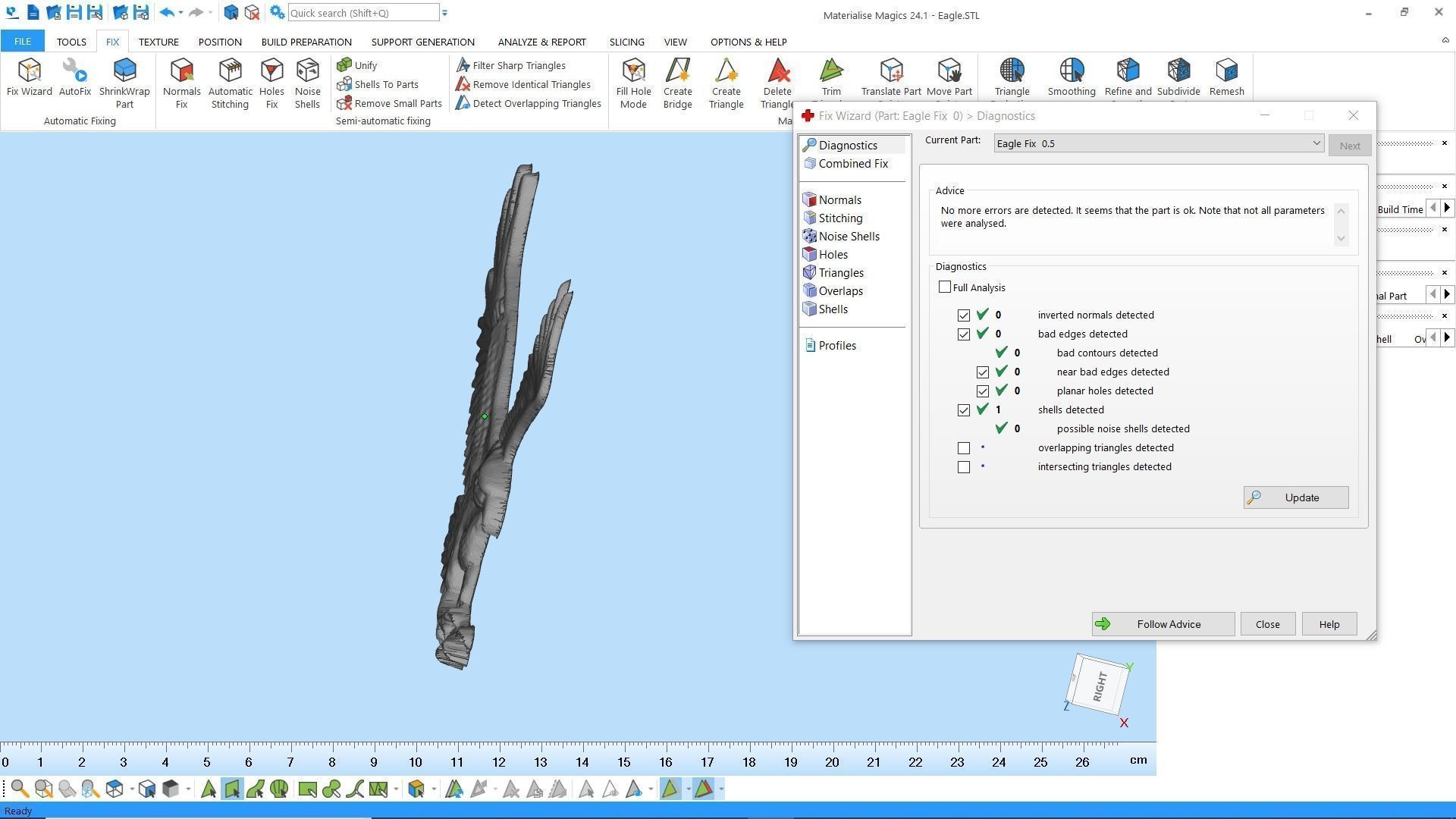This screenshot has height=819, width=1456.
Task: Open the Remesh tool
Action: click(1226, 77)
